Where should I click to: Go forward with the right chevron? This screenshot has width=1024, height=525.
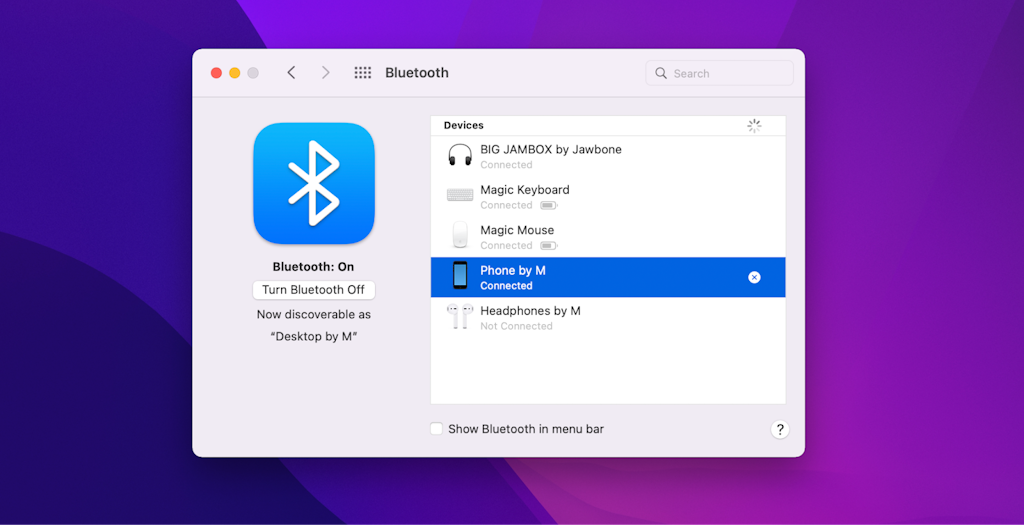325,73
